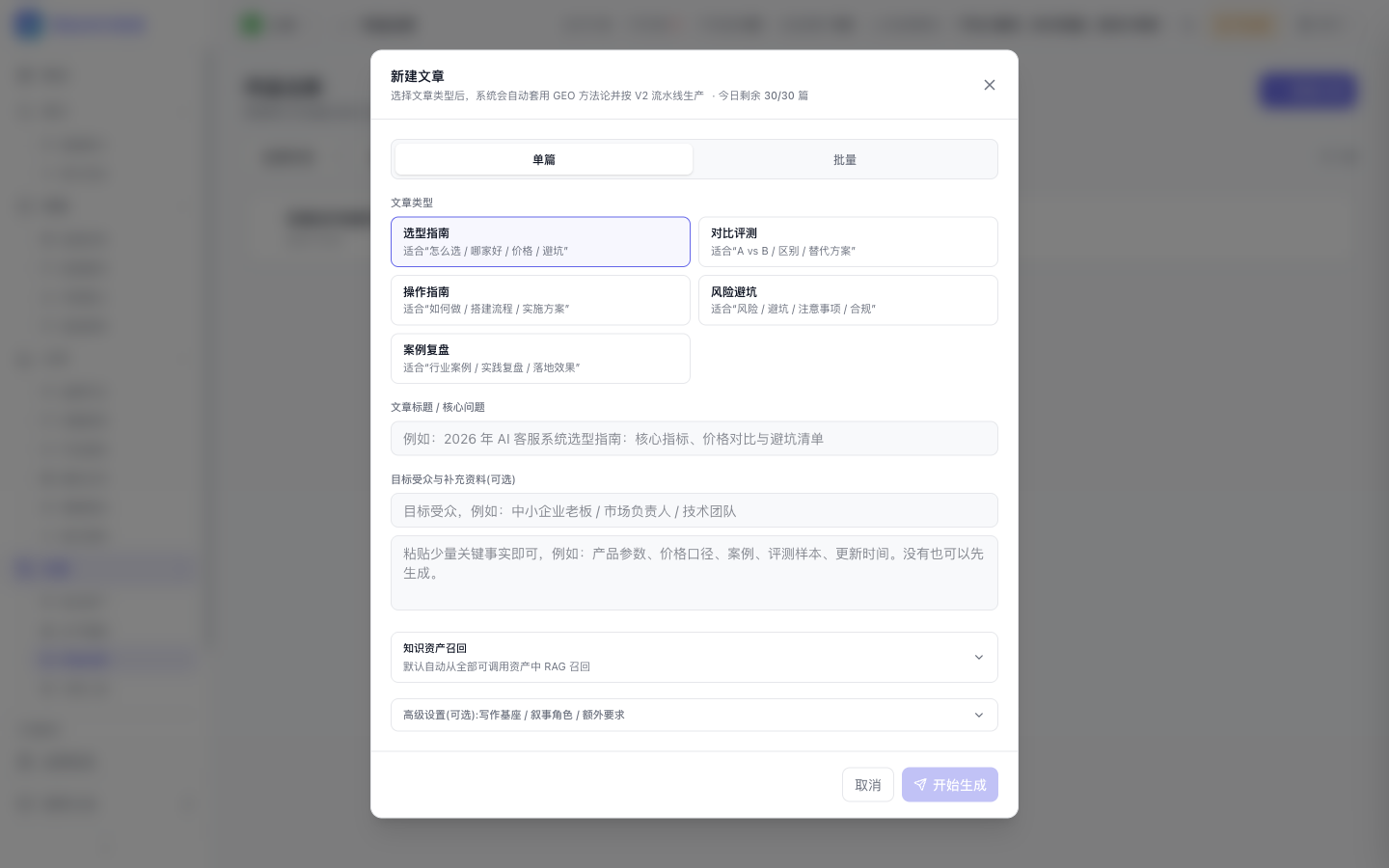Select the 选型指南 article type
The image size is (1389, 868).
click(x=540, y=241)
